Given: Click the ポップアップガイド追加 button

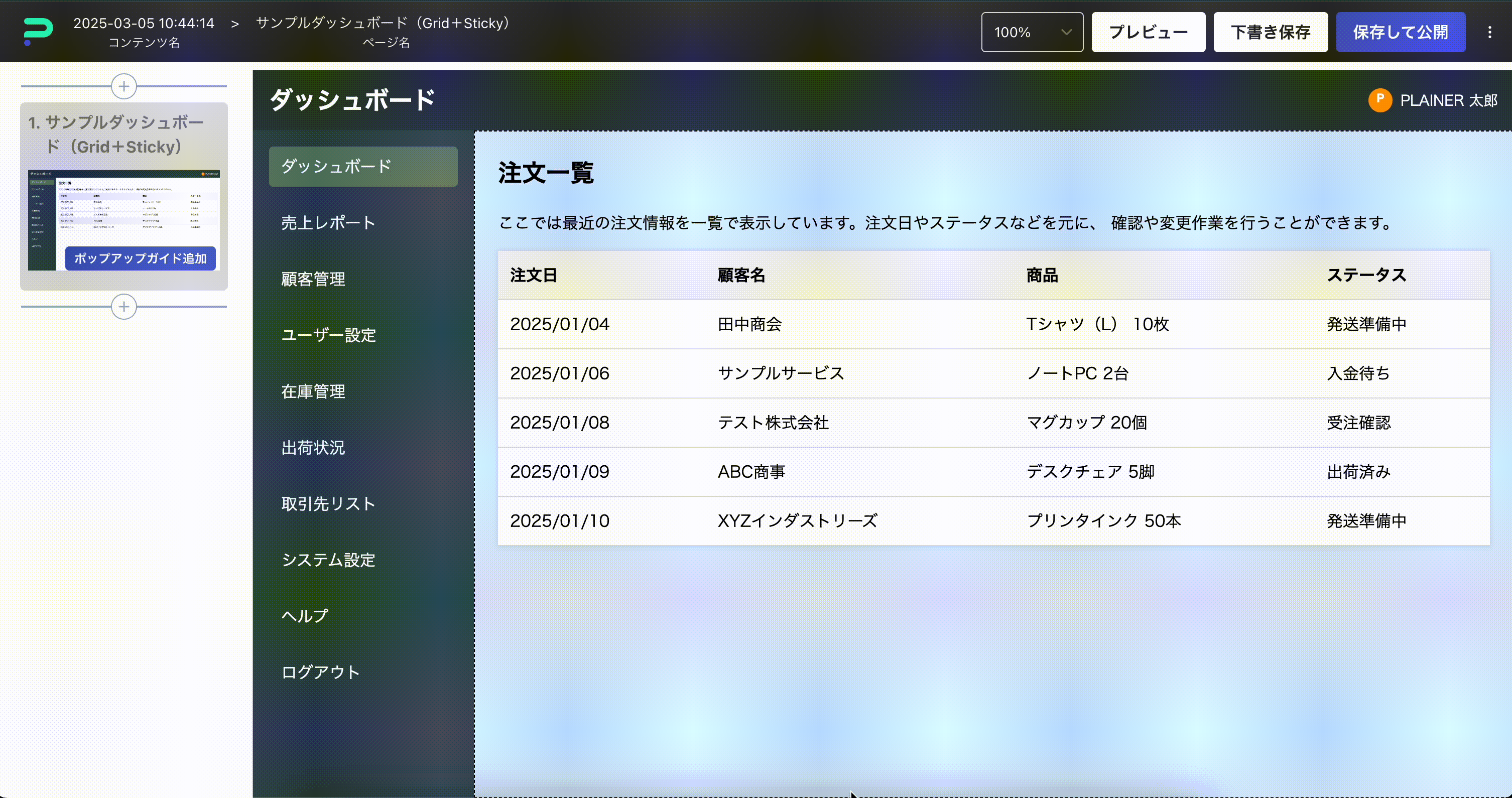Looking at the screenshot, I should 140,258.
